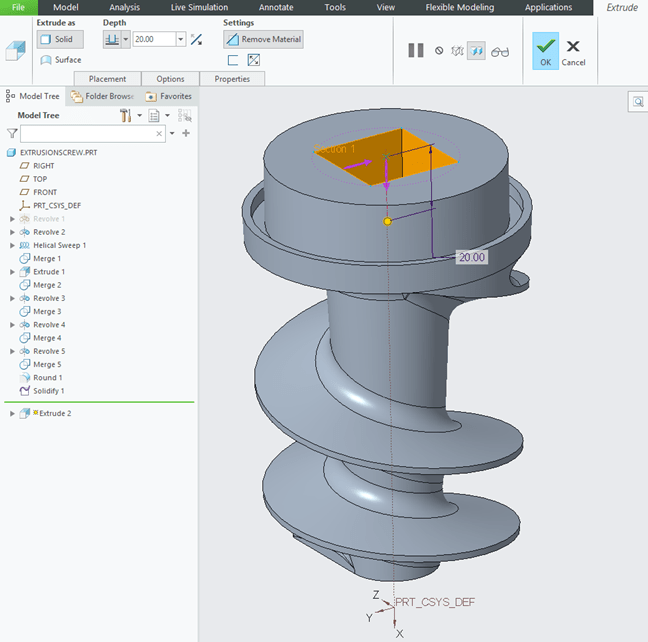Open the glasses verify preview
Image resolution: width=648 pixels, height=642 pixels.
click(x=500, y=50)
